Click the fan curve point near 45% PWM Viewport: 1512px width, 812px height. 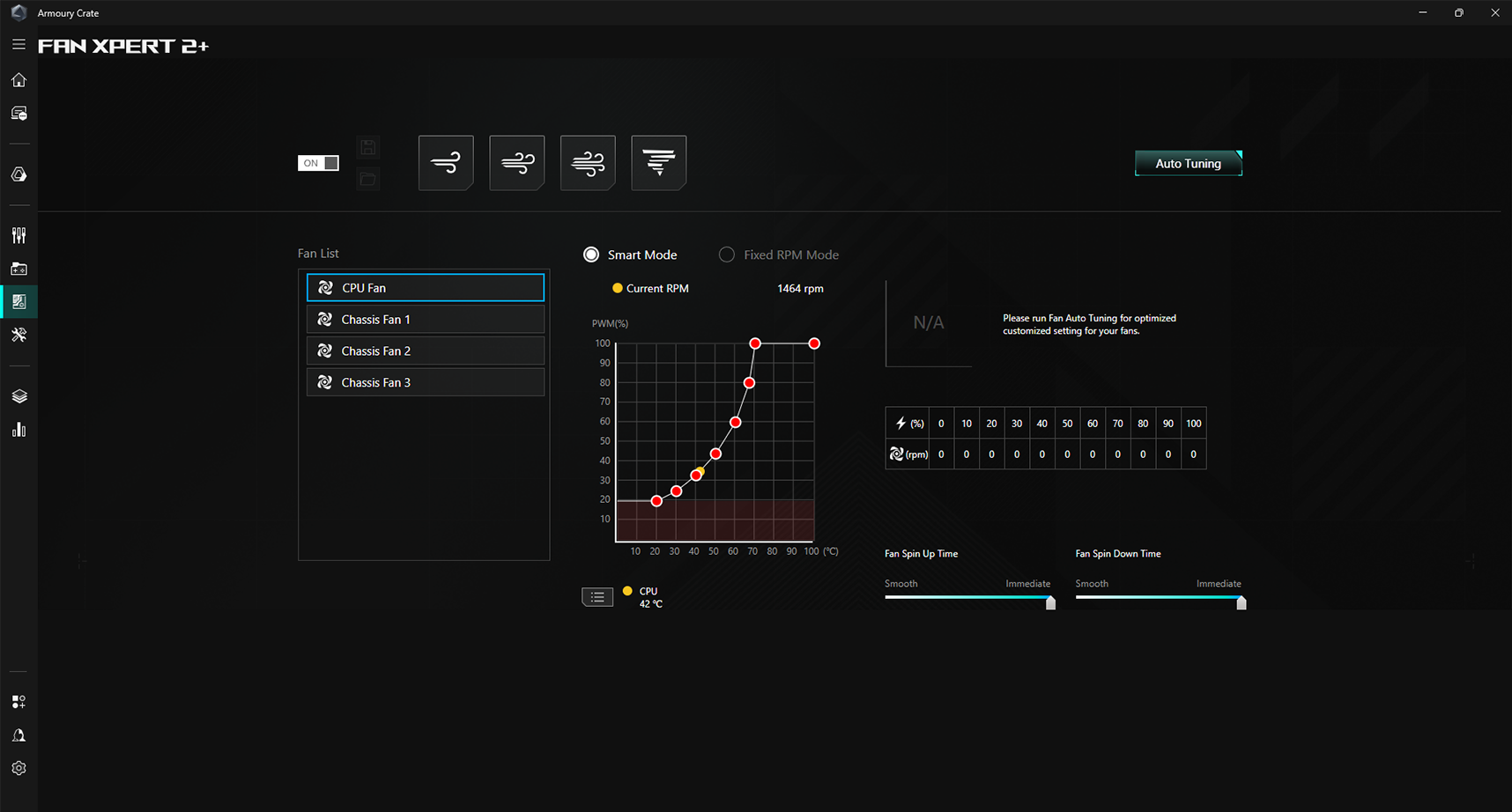coord(715,454)
